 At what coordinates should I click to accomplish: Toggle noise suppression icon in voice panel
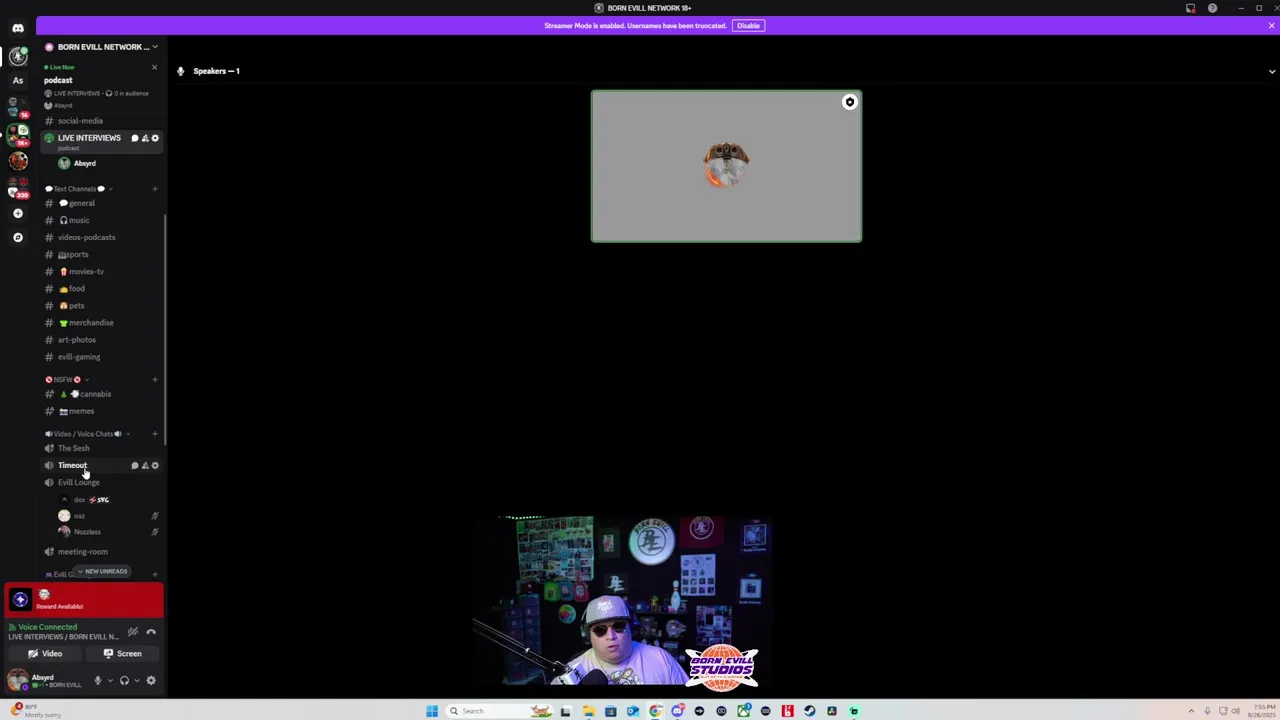tap(133, 632)
